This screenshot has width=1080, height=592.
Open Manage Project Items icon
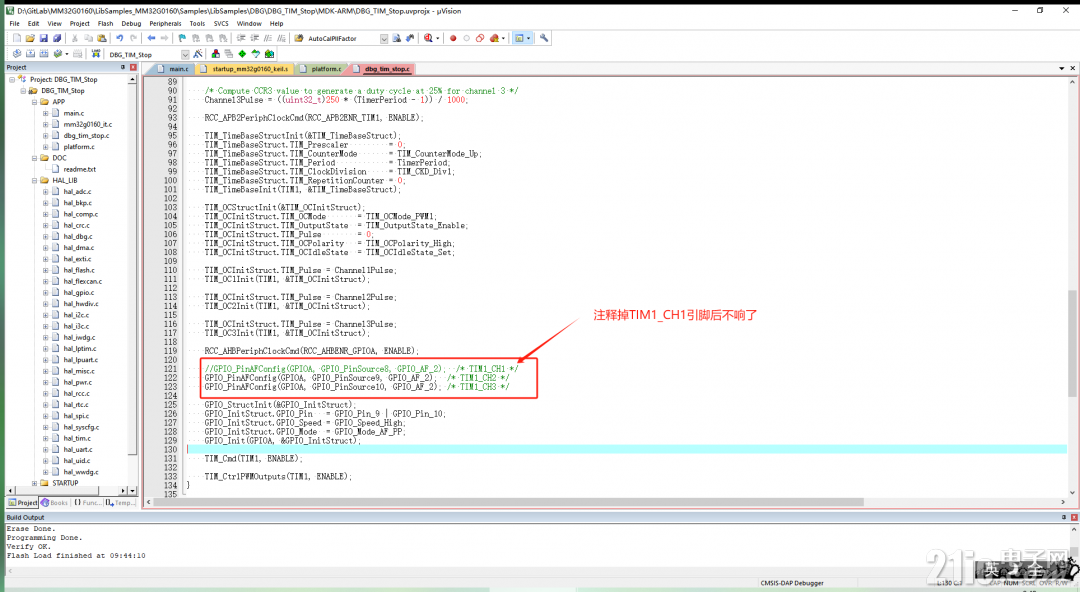pos(216,54)
